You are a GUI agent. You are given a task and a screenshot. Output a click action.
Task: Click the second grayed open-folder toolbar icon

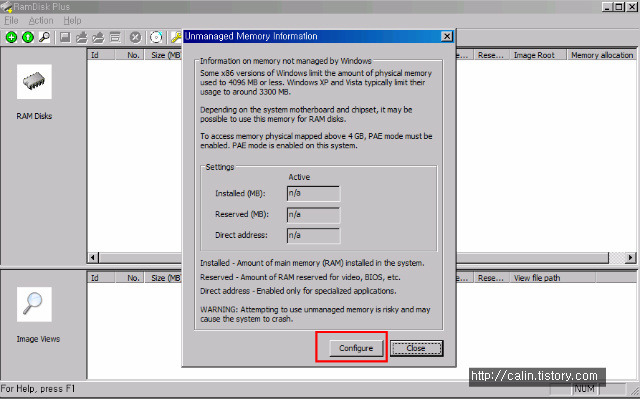point(98,38)
